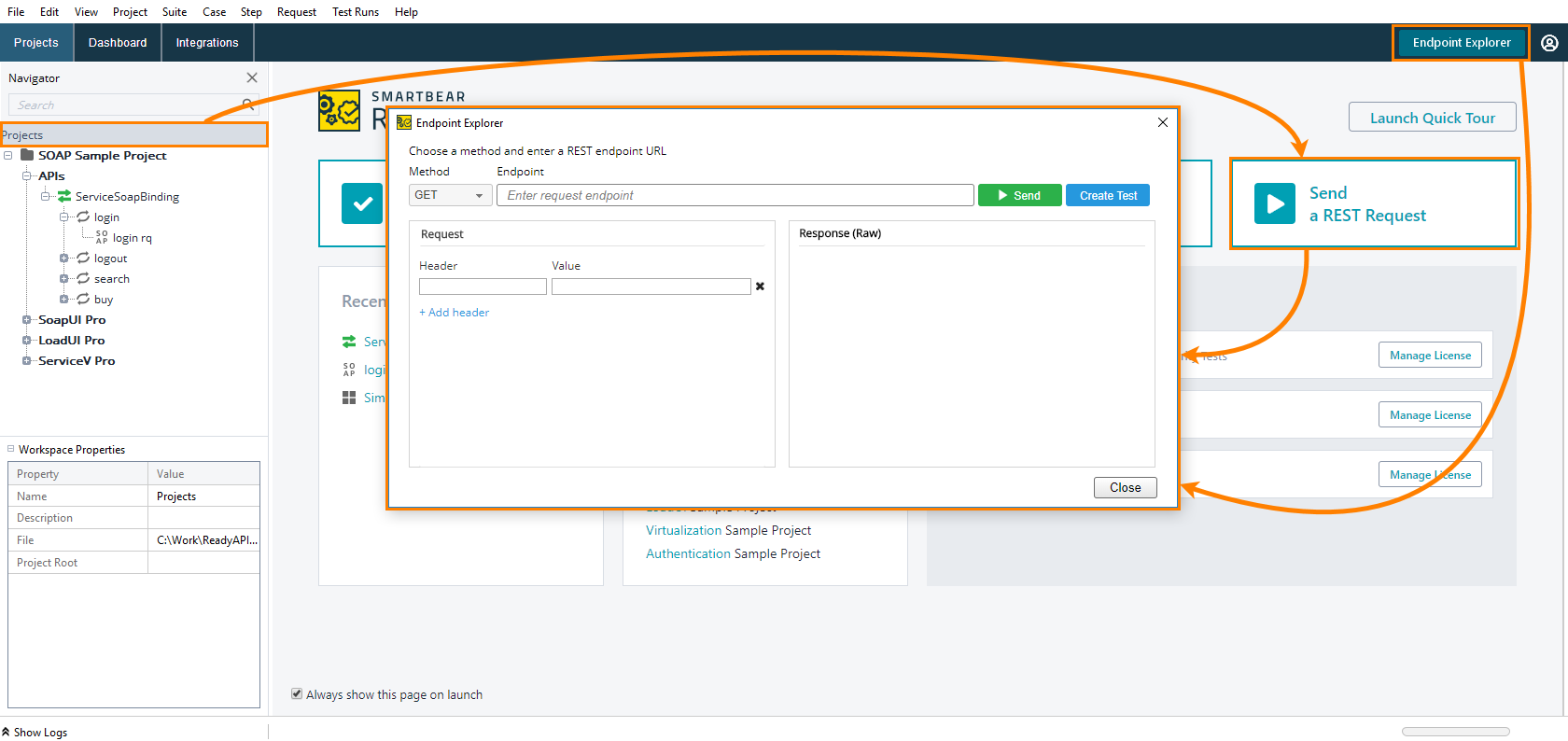Click Close in Endpoint Explorer dialog
This screenshot has width=1568, height=741.
coord(1125,487)
